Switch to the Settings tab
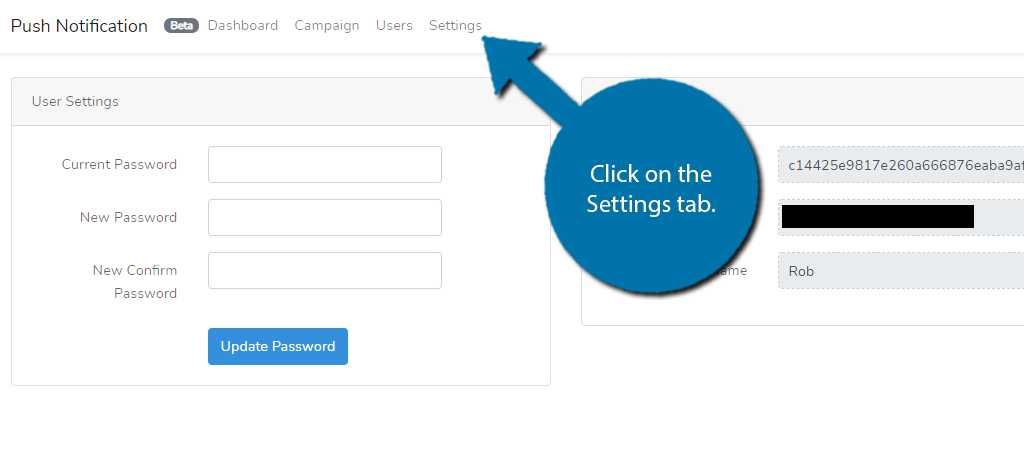1024x456 pixels. (x=455, y=26)
